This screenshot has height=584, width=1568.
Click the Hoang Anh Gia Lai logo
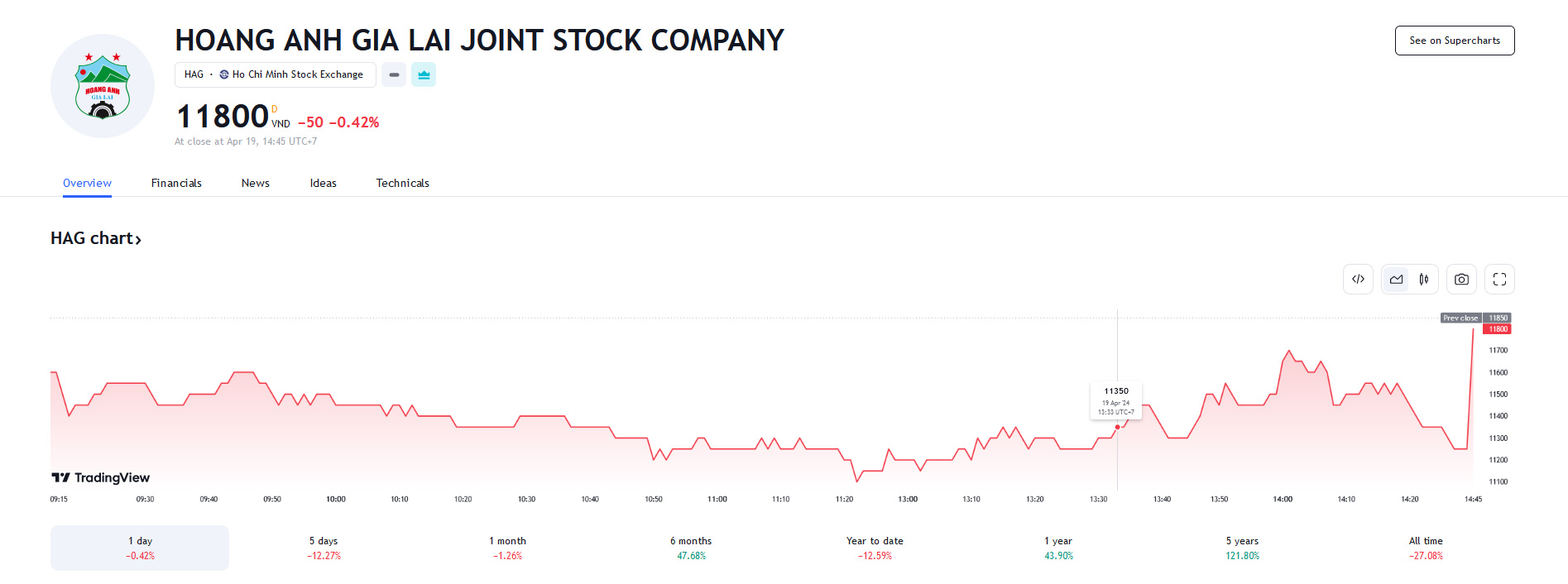pos(103,86)
